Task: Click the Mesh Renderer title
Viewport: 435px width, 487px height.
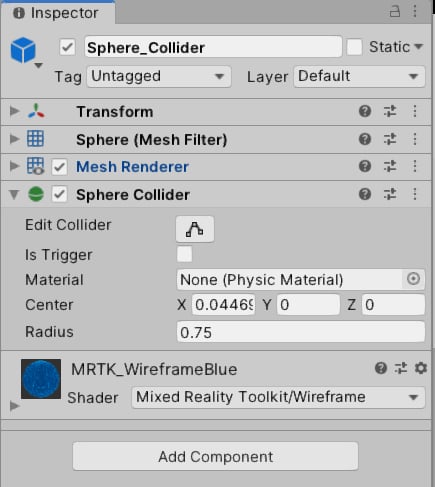Action: click(x=132, y=167)
